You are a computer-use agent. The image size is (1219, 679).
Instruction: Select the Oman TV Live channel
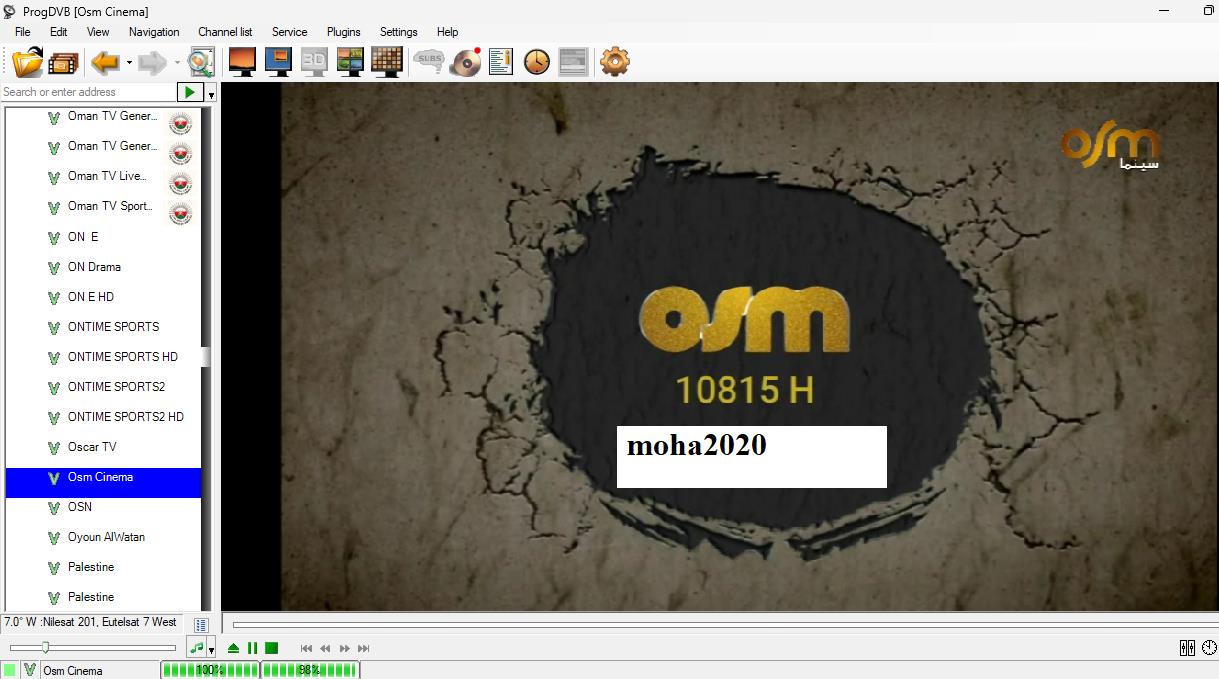coord(107,177)
